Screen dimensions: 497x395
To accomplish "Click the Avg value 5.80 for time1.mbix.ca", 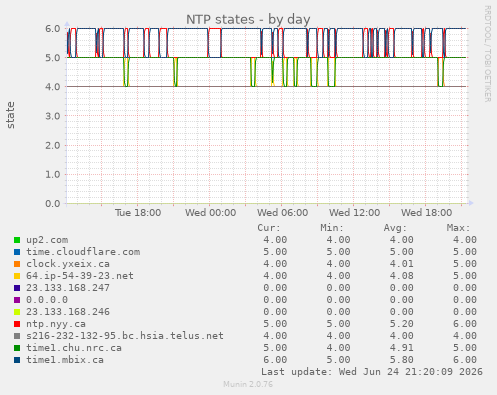I will (x=402, y=360).
